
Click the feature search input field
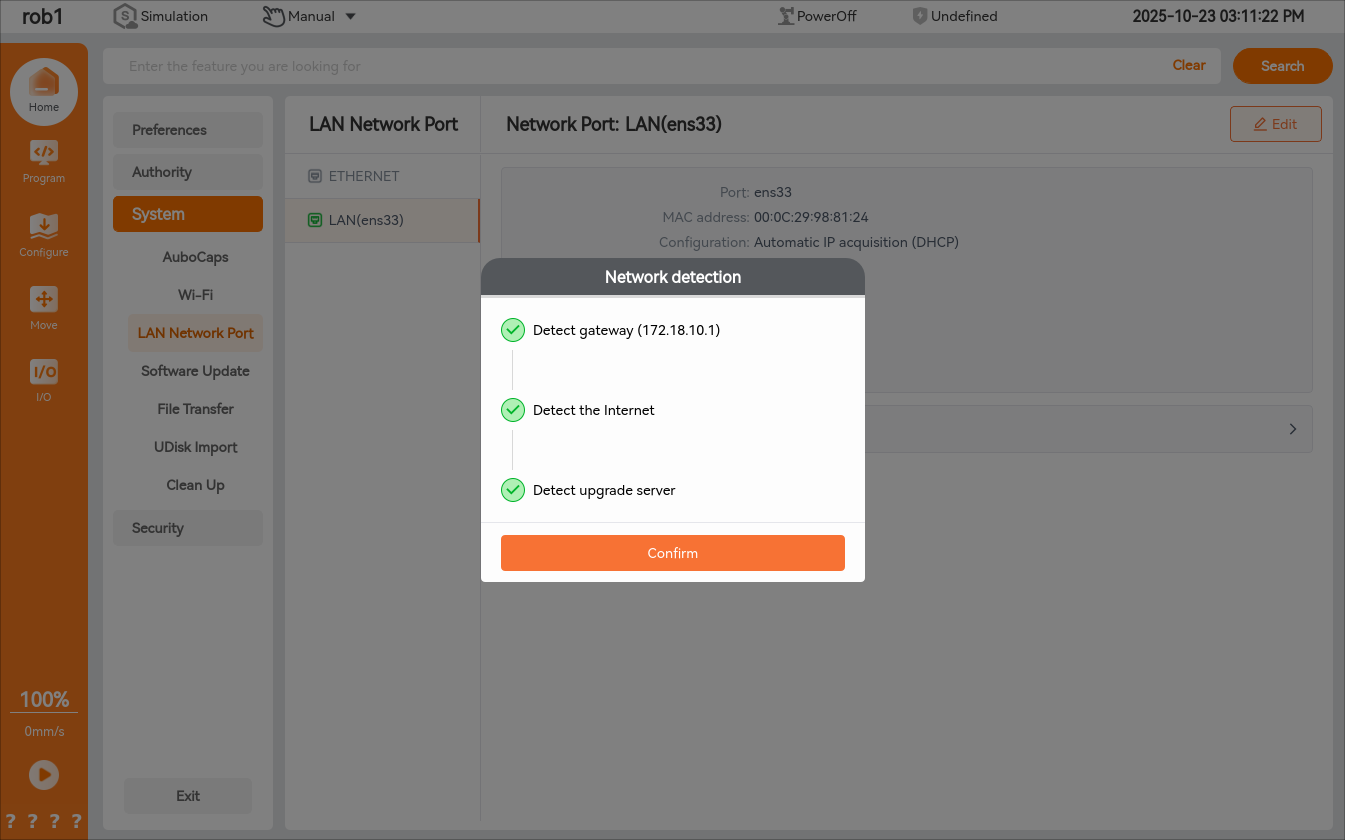click(640, 66)
